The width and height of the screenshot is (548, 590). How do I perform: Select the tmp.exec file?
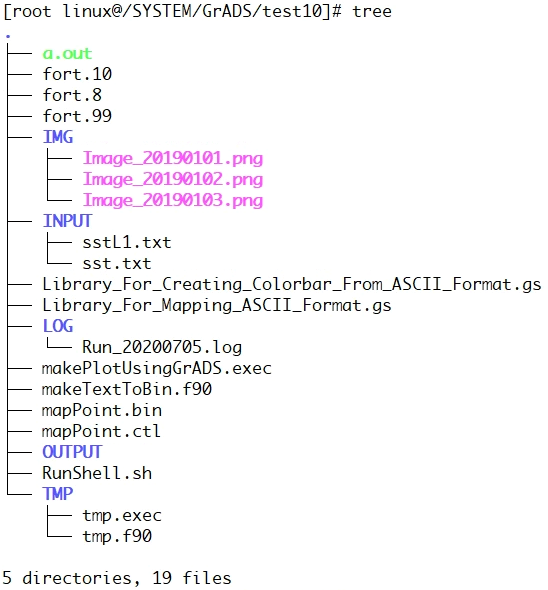[x=122, y=515]
